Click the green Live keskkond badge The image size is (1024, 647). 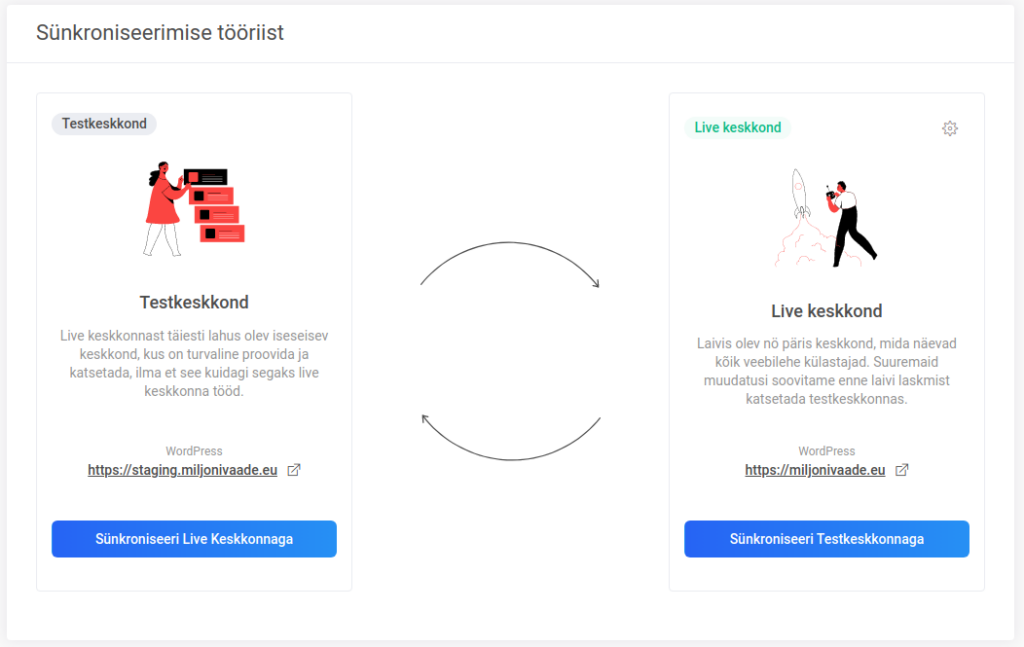coord(737,127)
